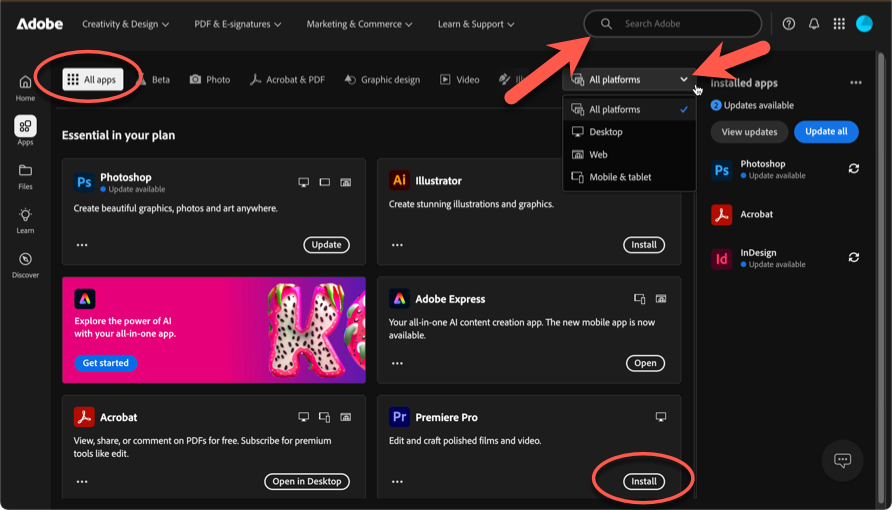Install Illustrator
892x510 pixels.
644,244
